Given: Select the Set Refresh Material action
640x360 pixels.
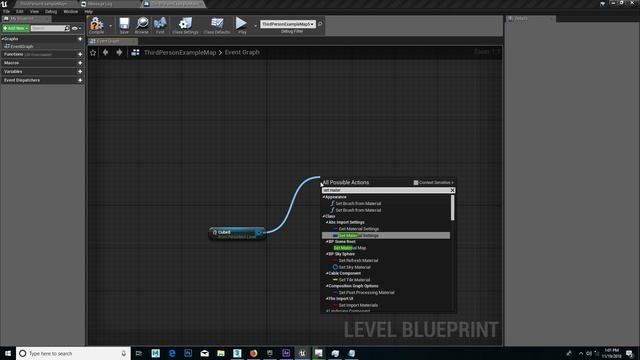Looking at the screenshot, I should (358, 260).
